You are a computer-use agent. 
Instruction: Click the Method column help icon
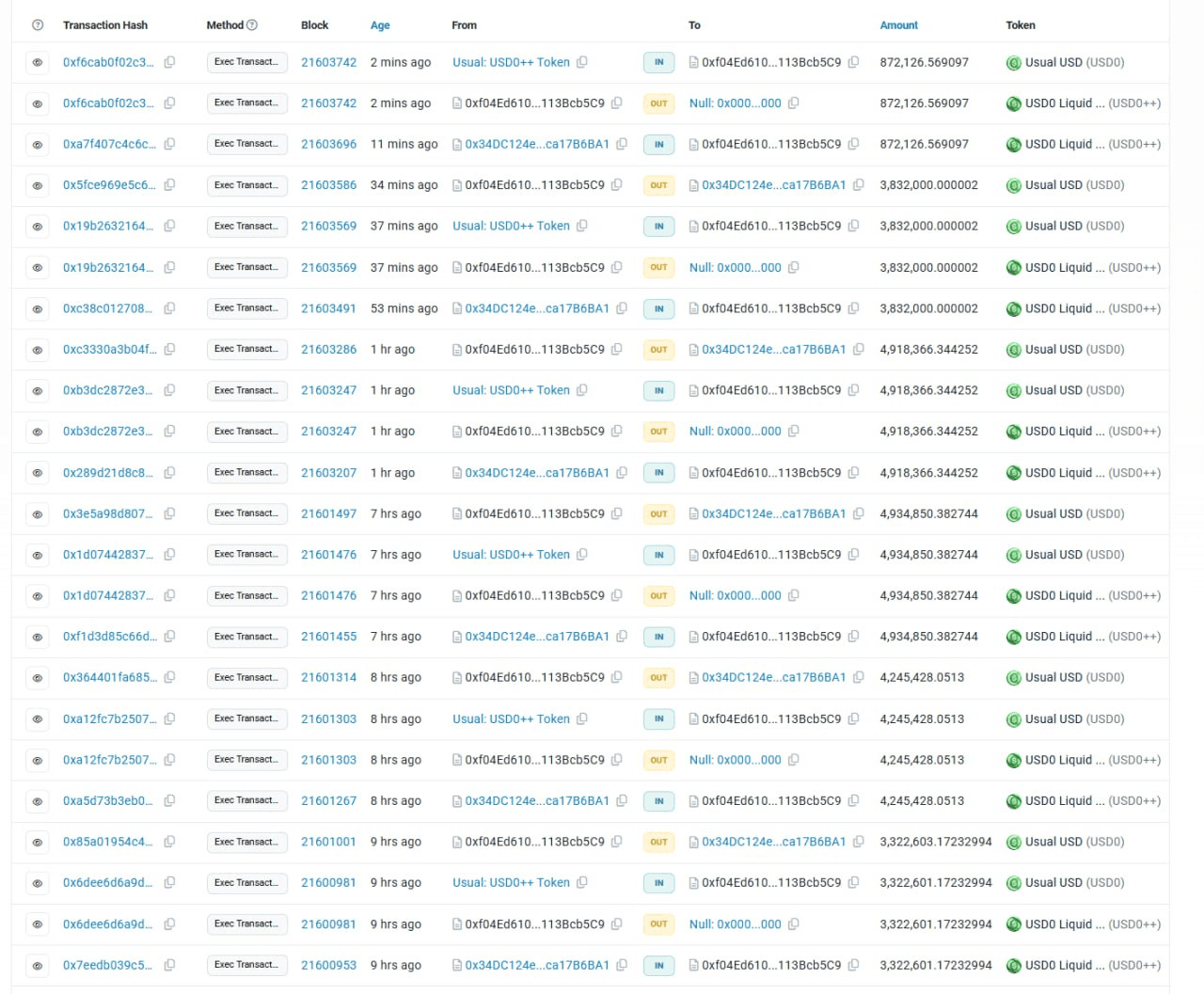pos(252,25)
